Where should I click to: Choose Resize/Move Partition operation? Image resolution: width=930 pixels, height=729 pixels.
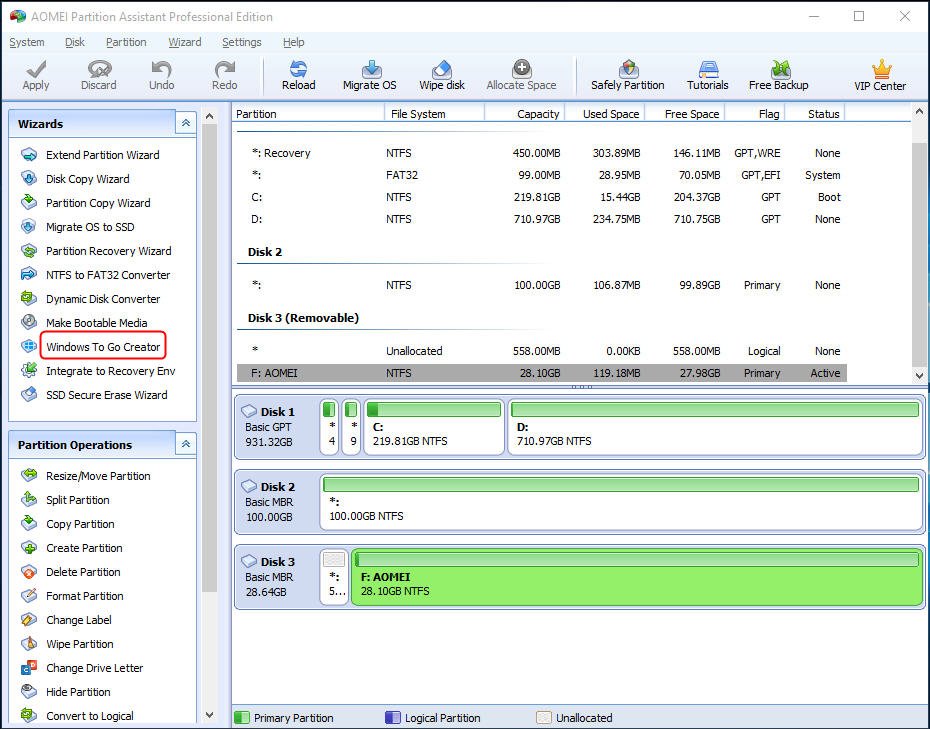coord(98,476)
